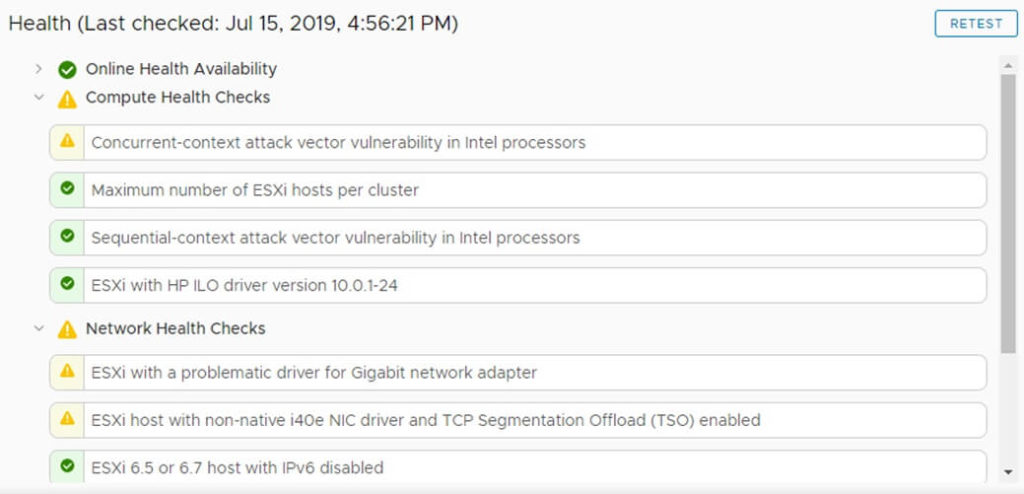Click the green check on the HP ILO driver row
The width and height of the screenshot is (1024, 494).
(67, 284)
